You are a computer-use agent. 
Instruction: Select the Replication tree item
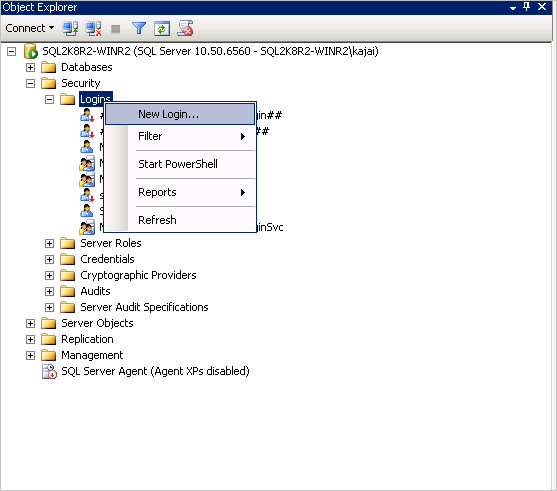tap(87, 339)
